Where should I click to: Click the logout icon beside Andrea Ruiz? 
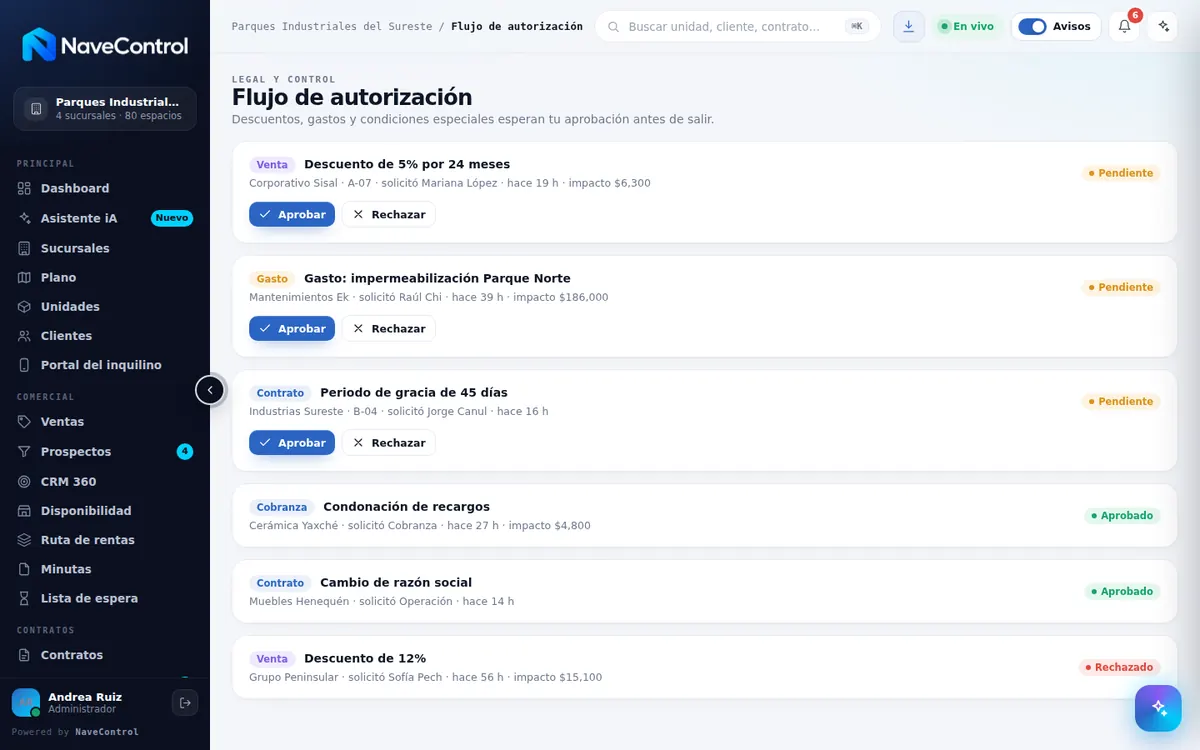185,703
